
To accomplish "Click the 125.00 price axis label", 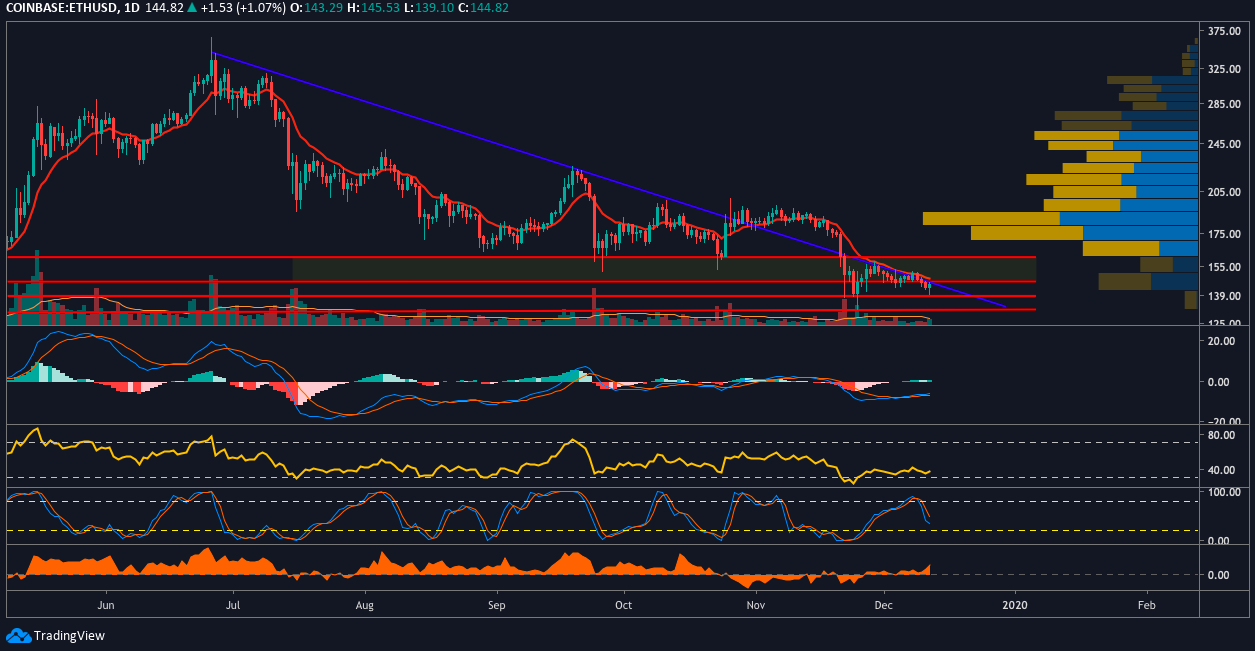I will tap(1224, 322).
